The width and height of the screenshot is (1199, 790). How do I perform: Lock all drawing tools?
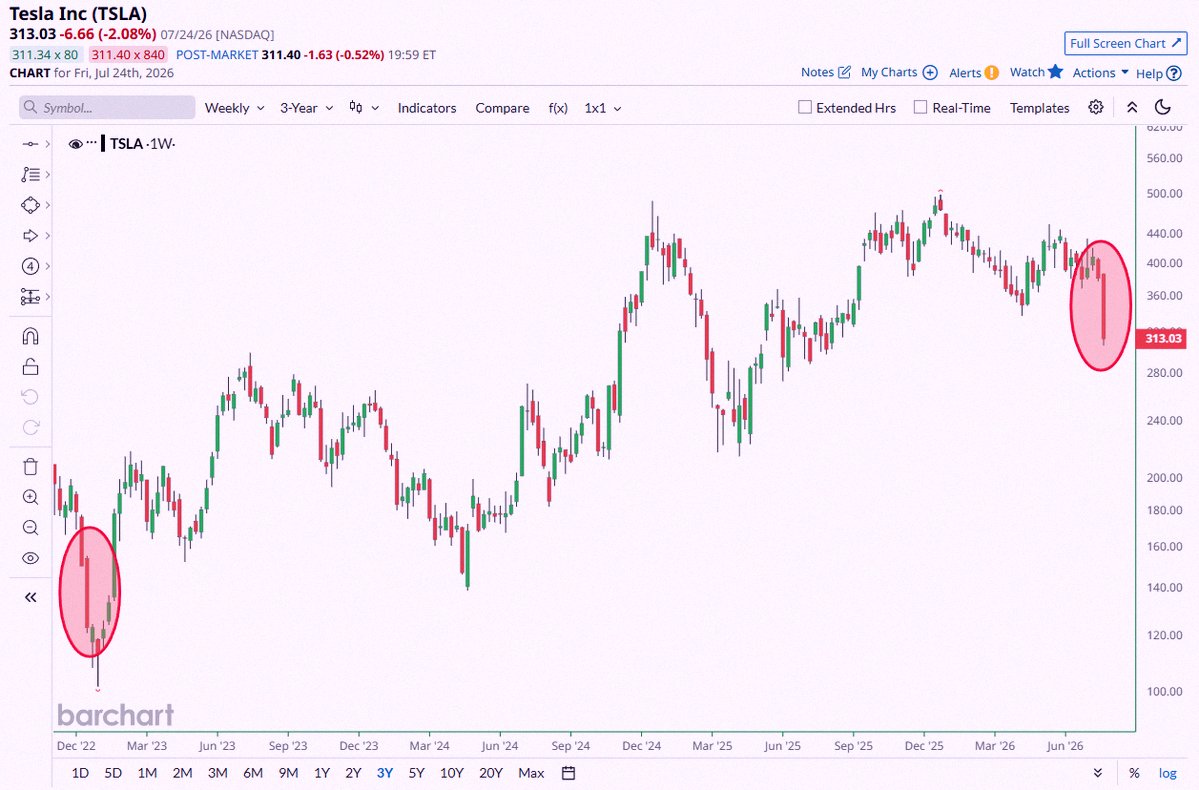pyautogui.click(x=30, y=367)
